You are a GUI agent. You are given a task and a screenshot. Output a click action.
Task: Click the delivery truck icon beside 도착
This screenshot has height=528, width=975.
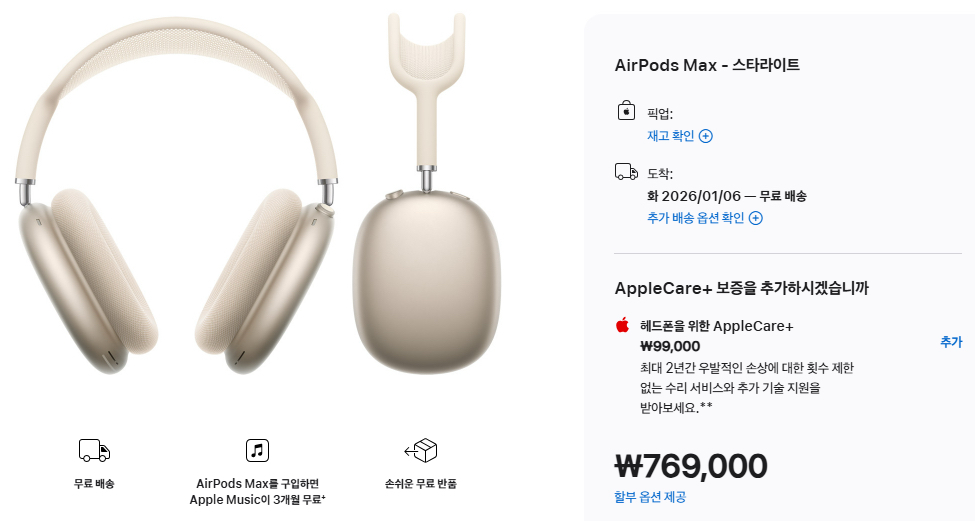(626, 172)
